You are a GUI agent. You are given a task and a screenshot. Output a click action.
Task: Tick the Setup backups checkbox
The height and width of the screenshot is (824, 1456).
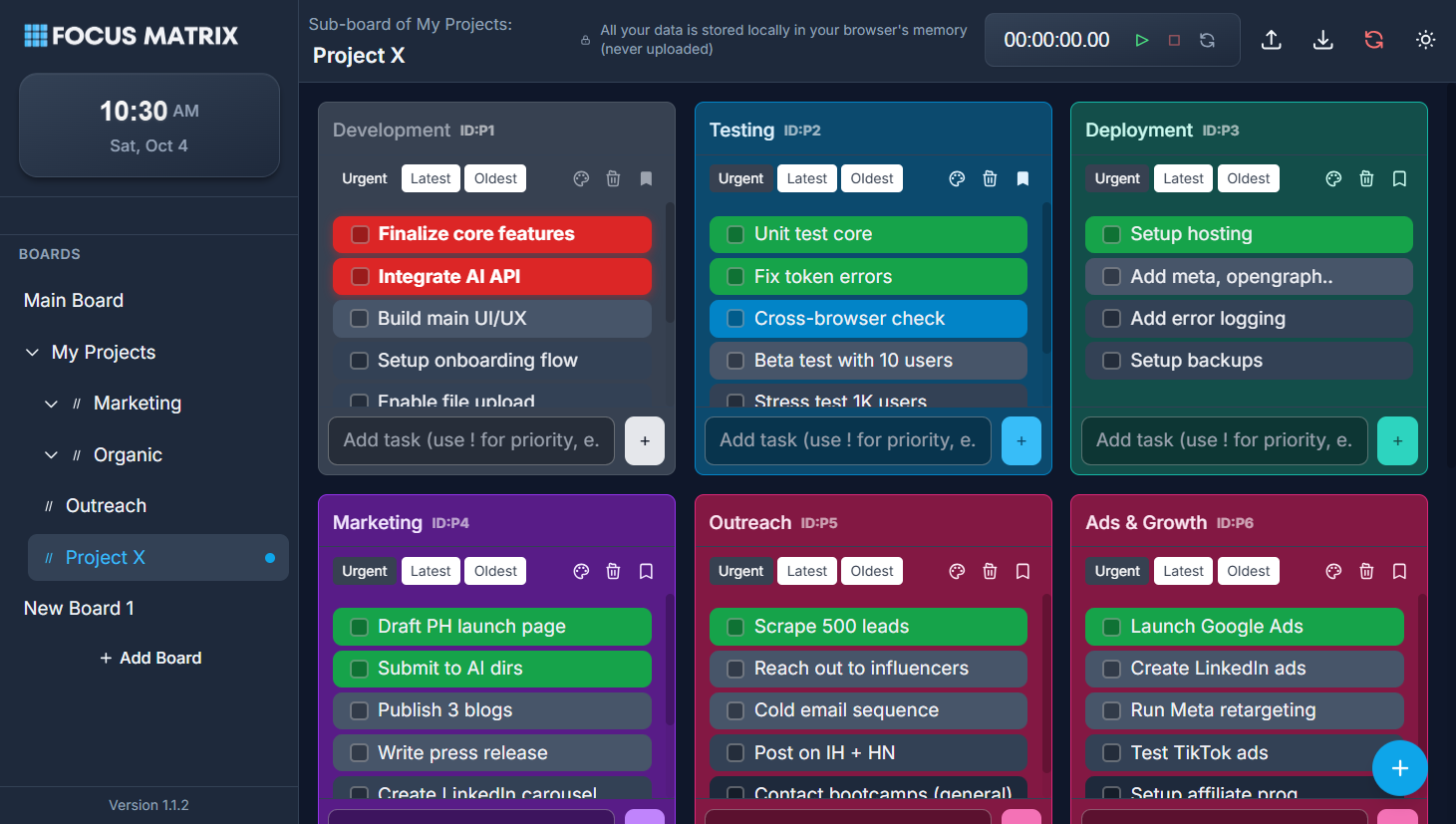pos(1111,361)
